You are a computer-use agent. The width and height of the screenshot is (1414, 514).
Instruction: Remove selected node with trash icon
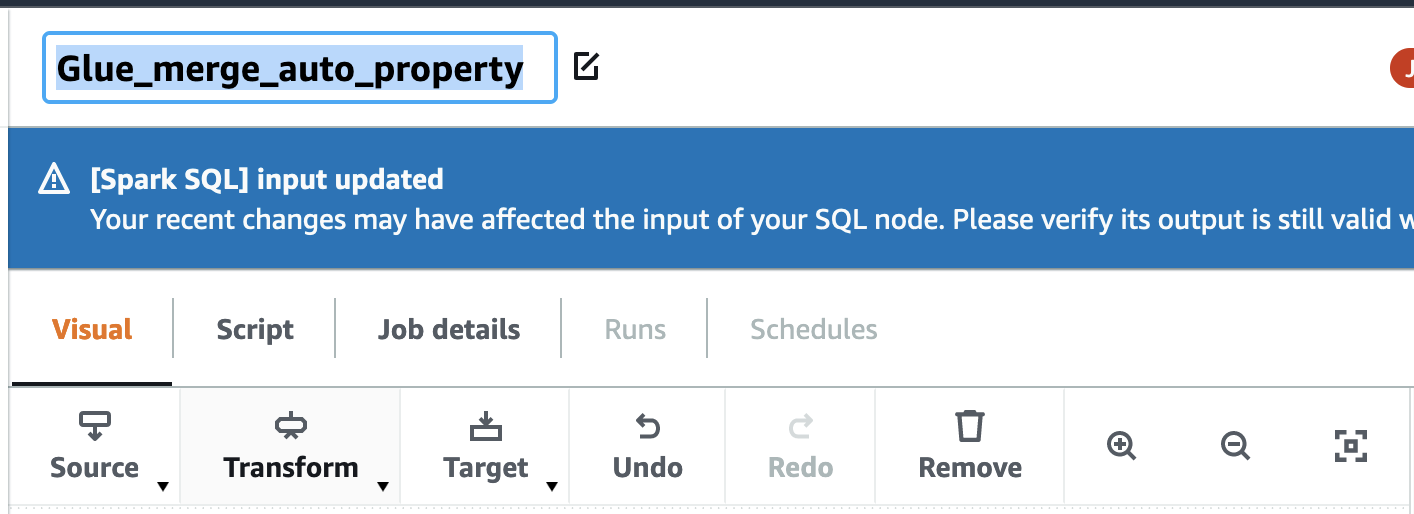[x=969, y=427]
